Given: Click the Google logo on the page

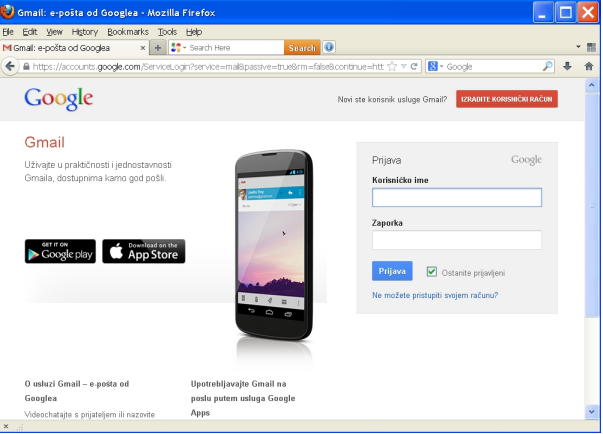Looking at the screenshot, I should coord(58,99).
